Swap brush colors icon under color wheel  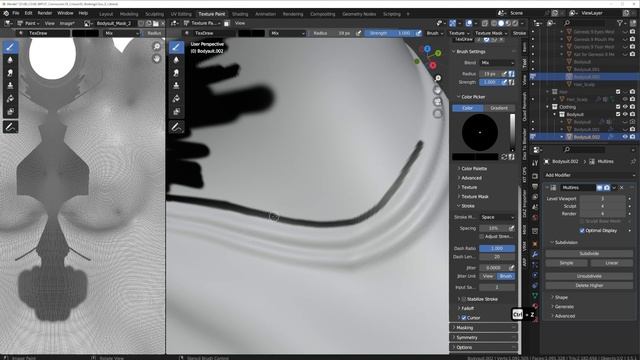pyautogui.click(x=504, y=157)
